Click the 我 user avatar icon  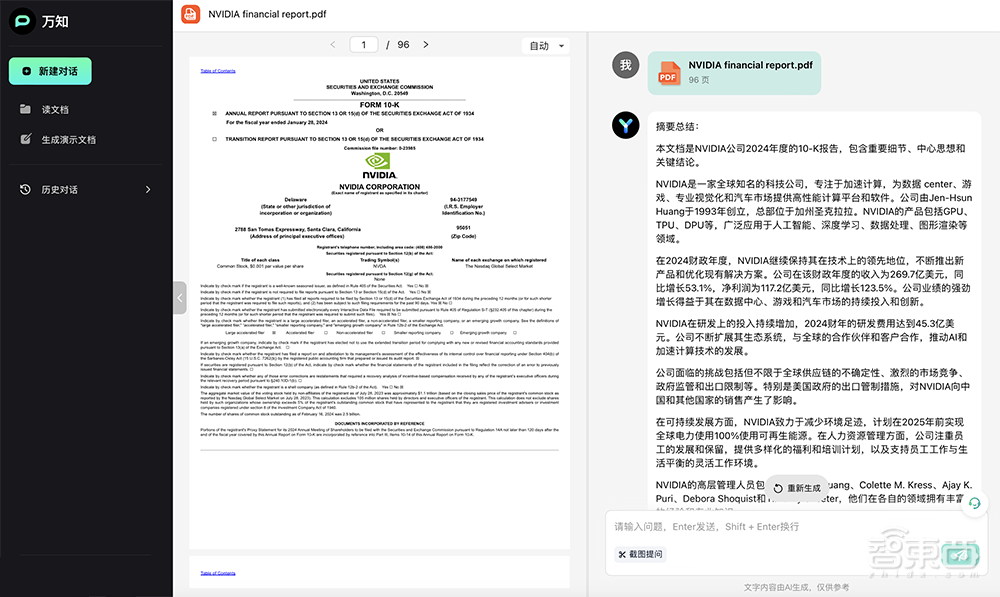[x=624, y=64]
